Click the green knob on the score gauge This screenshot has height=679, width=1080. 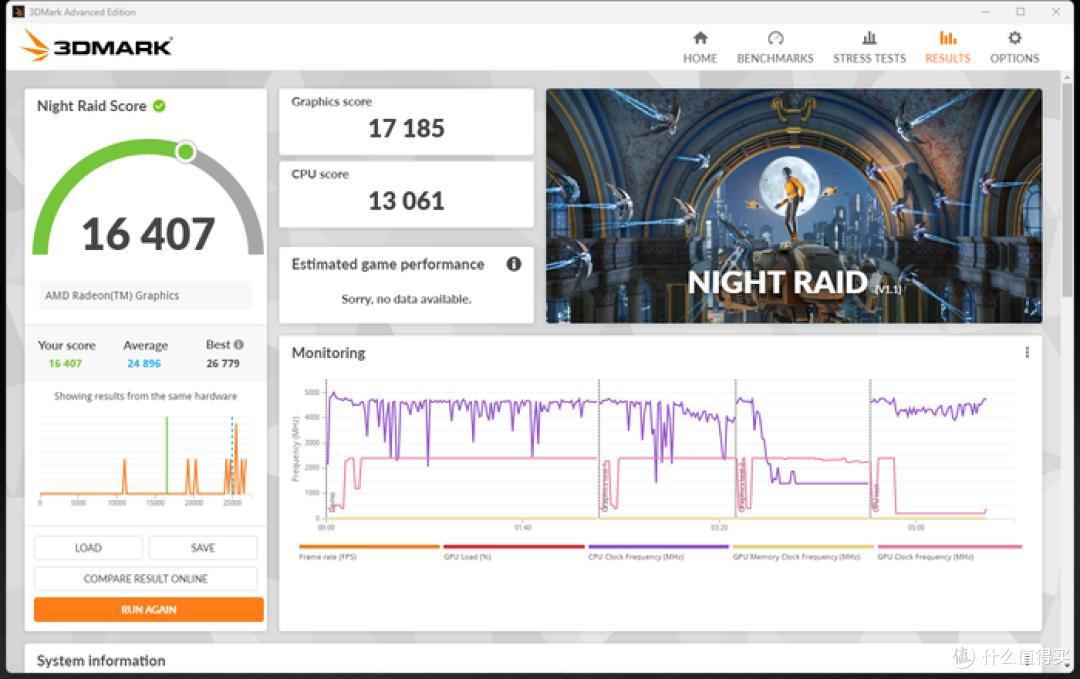185,152
